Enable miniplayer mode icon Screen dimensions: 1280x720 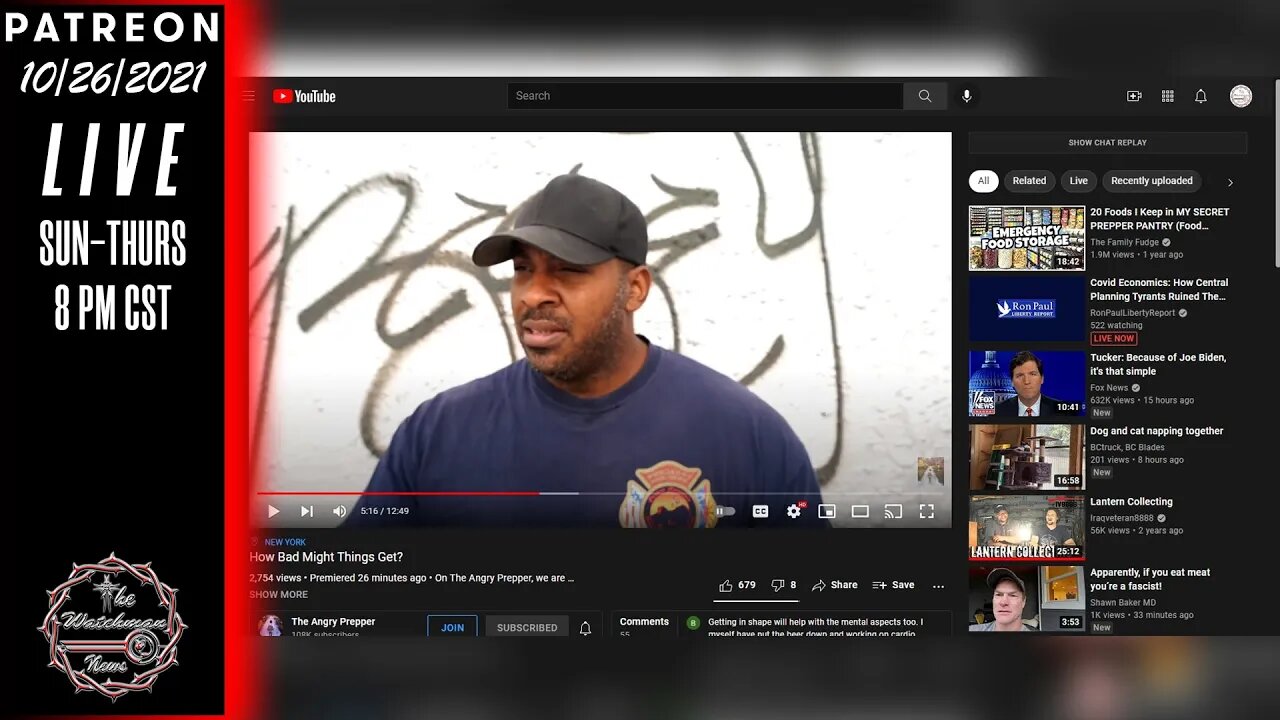[827, 511]
